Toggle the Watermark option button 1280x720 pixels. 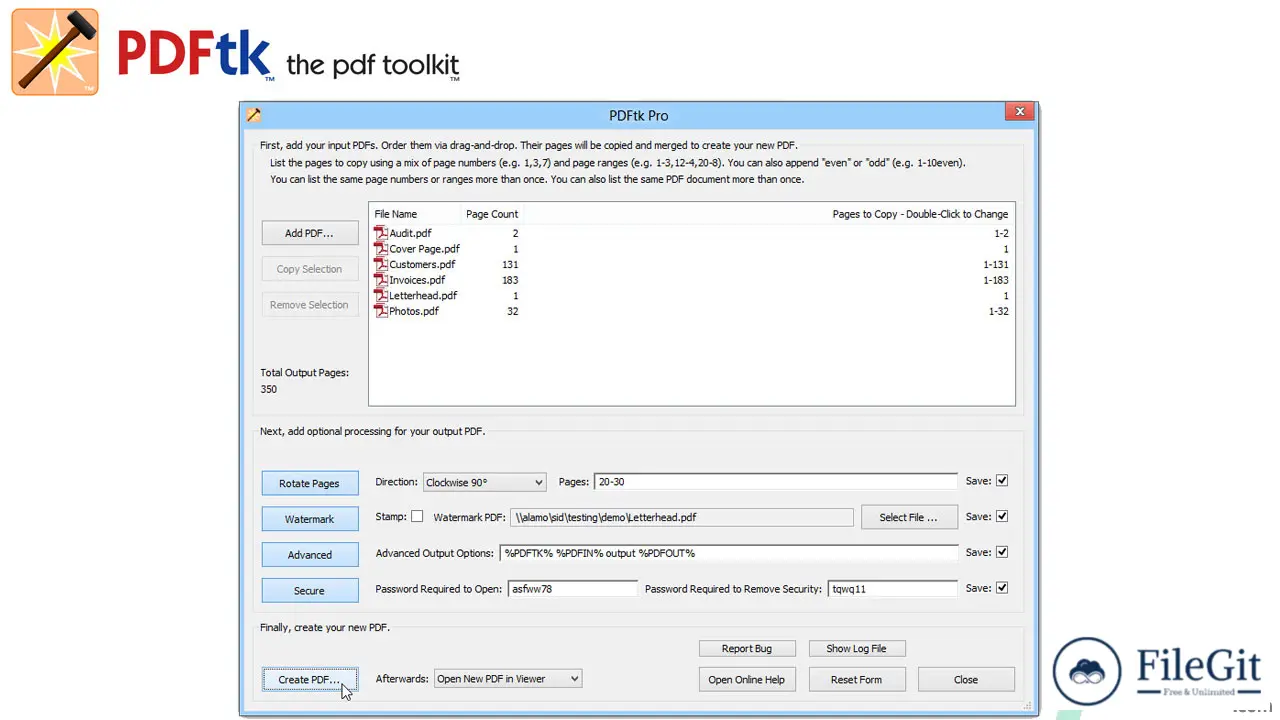(x=310, y=519)
